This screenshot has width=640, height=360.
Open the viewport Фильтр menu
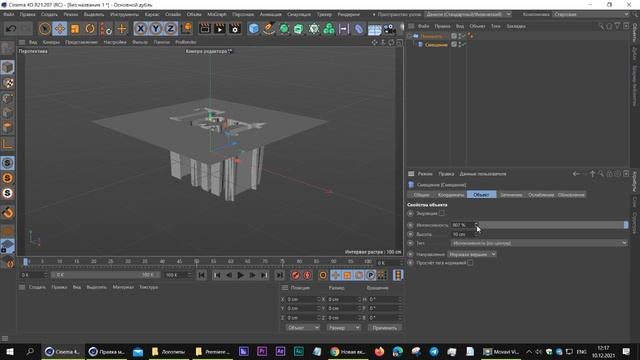140,42
